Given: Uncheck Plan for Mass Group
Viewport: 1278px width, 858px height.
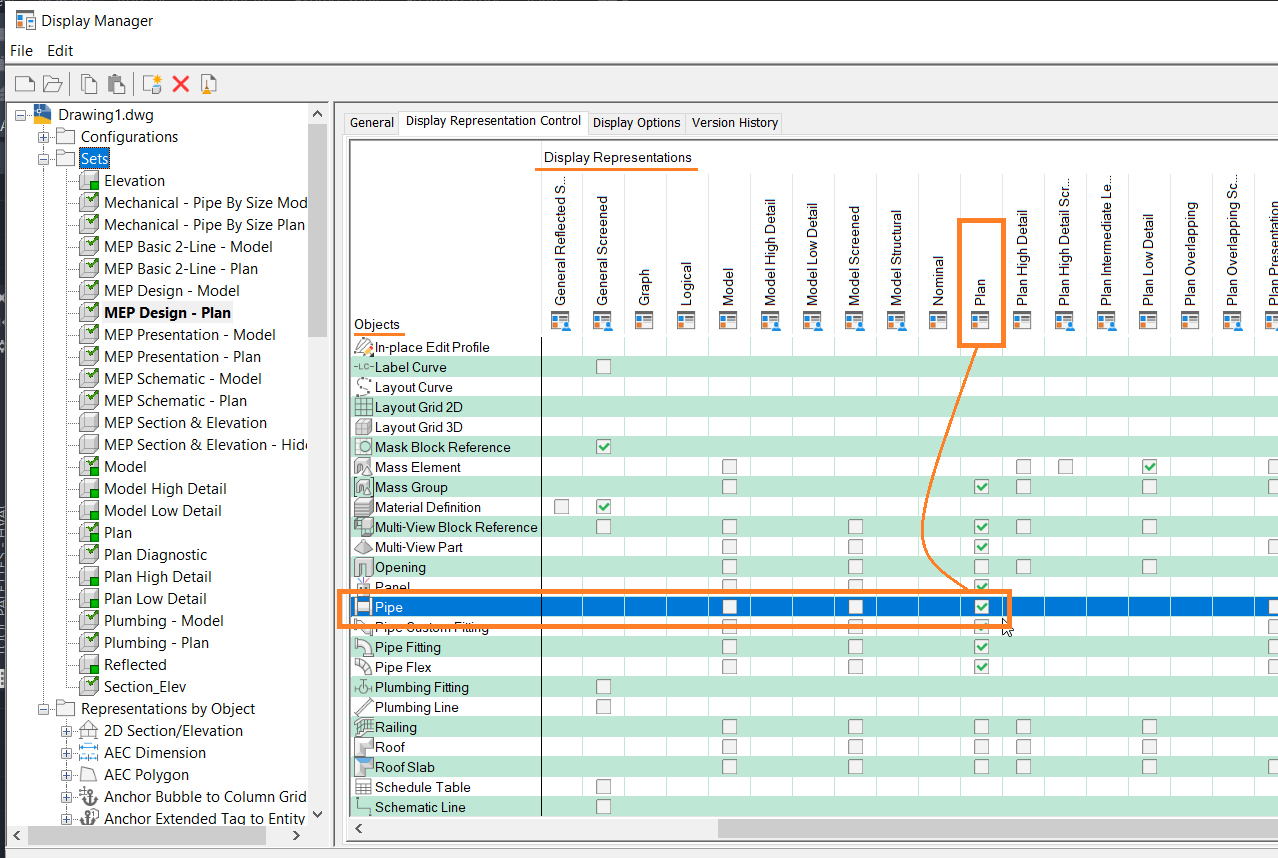Looking at the screenshot, I should pos(981,487).
